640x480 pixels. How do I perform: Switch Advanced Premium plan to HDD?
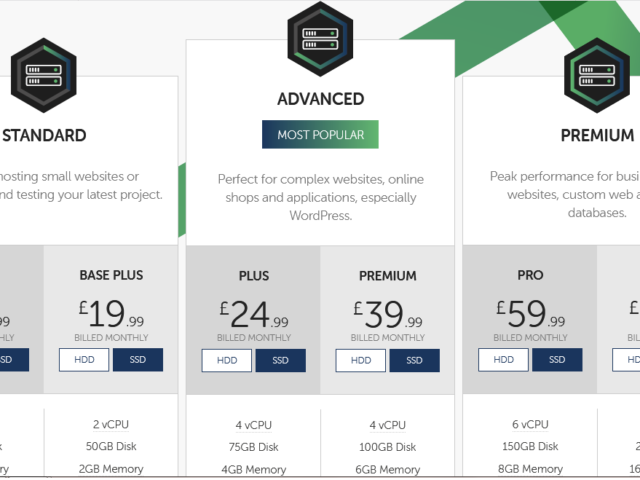[361, 360]
